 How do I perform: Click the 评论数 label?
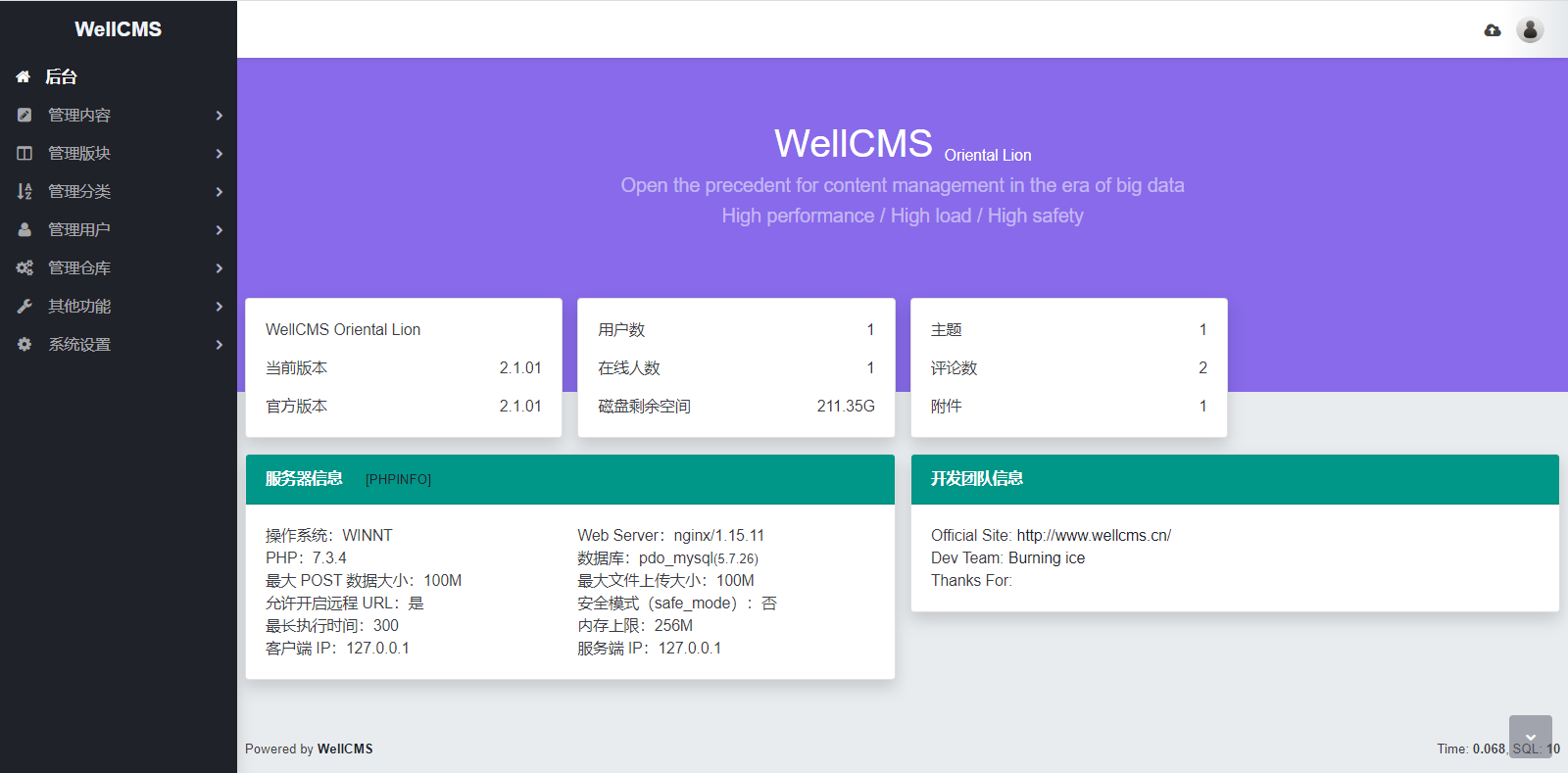(955, 367)
